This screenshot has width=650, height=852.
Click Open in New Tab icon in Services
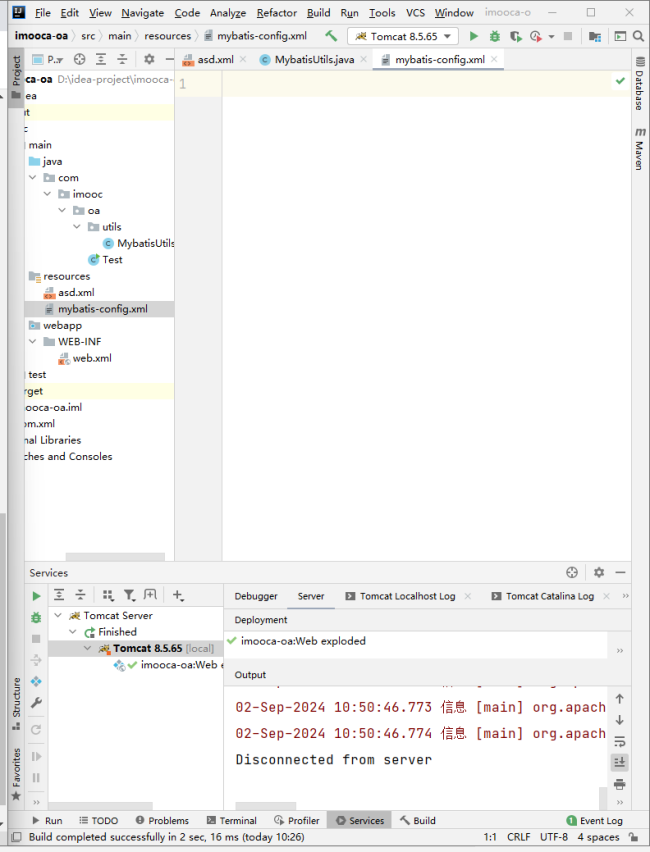click(150, 595)
